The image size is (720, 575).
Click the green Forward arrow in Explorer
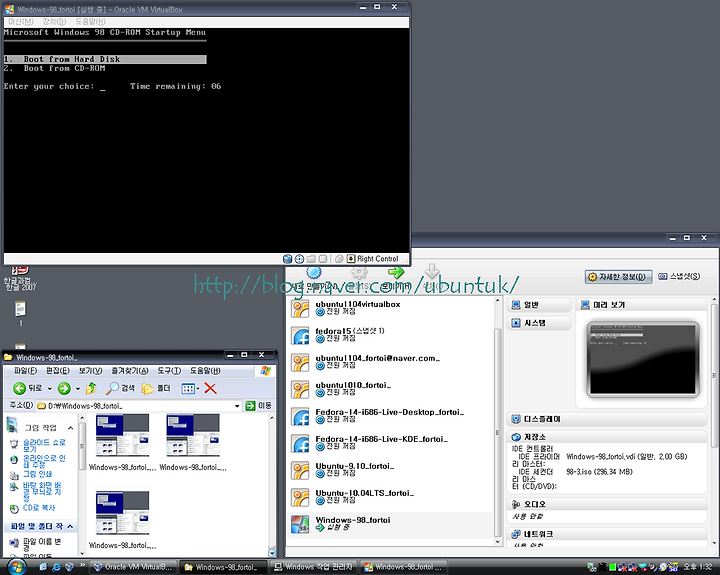(64, 389)
